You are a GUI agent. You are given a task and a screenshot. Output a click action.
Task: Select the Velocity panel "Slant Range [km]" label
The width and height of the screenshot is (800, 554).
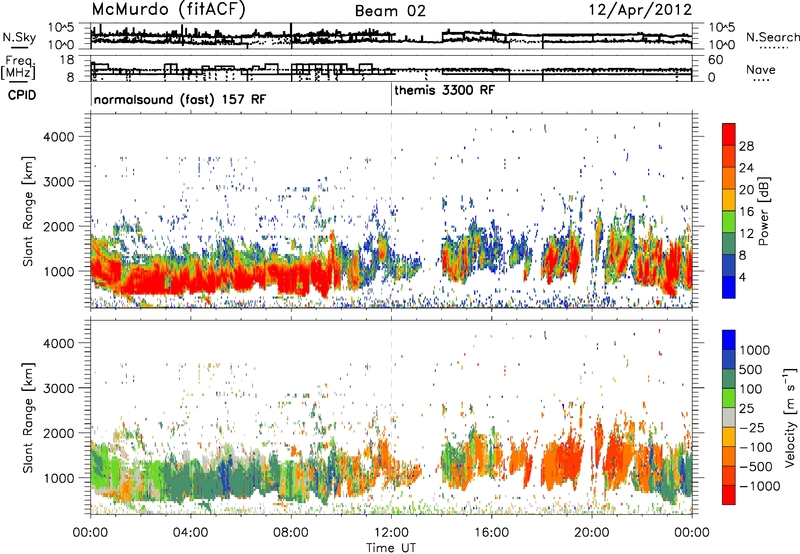click(x=28, y=417)
